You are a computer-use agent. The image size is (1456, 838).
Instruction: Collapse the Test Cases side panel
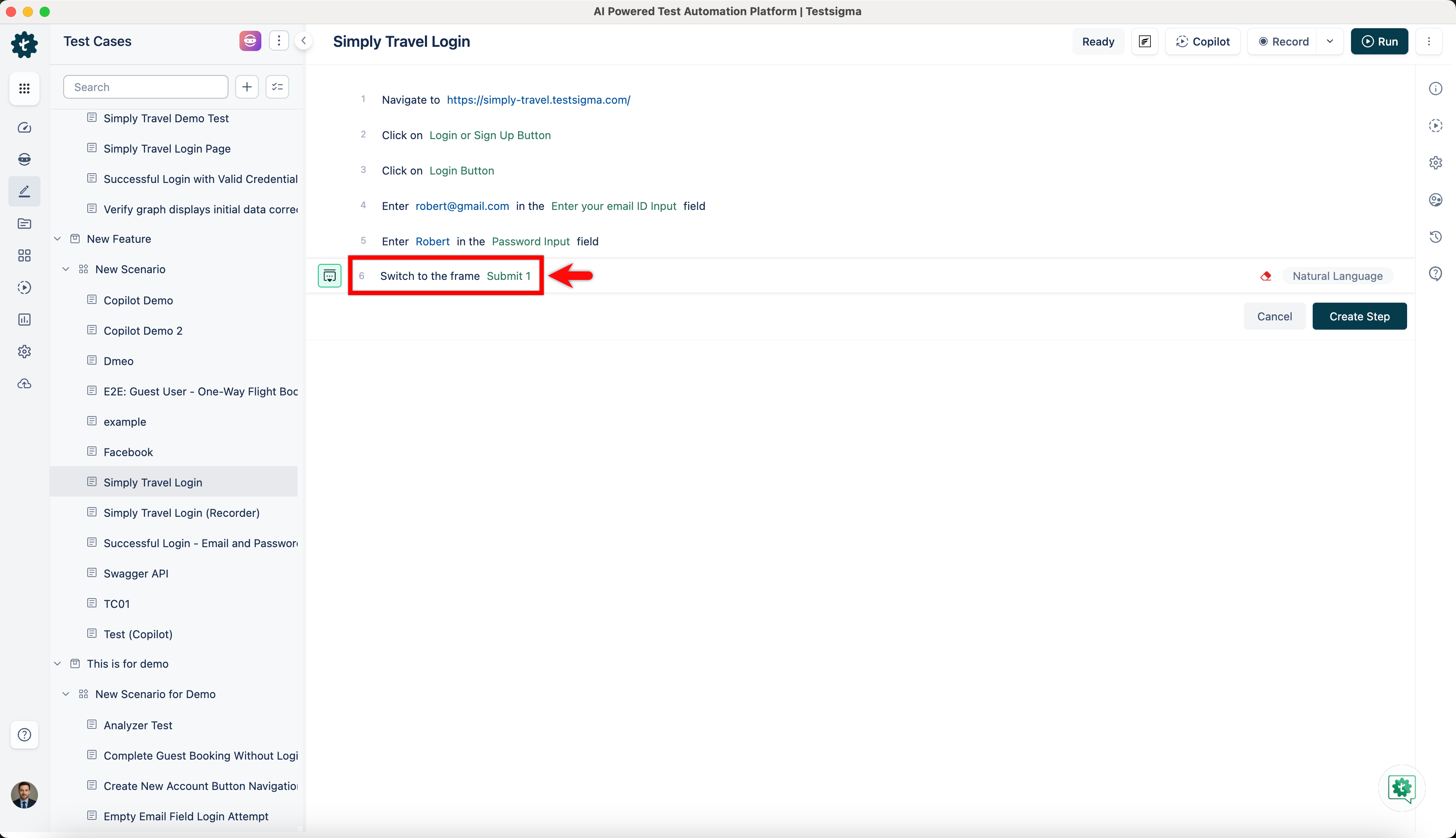[303, 41]
